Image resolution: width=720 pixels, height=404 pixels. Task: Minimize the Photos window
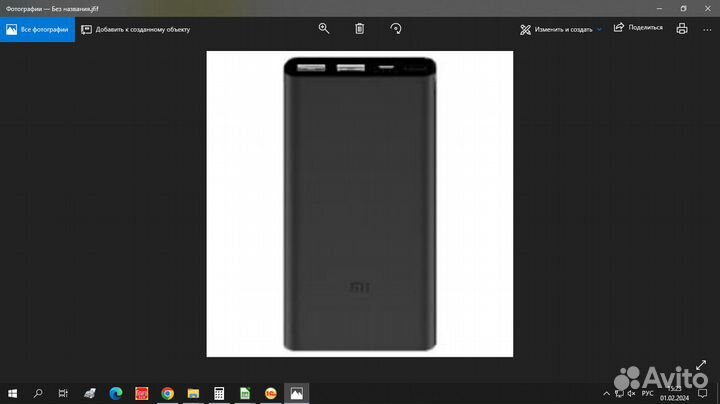click(x=659, y=8)
